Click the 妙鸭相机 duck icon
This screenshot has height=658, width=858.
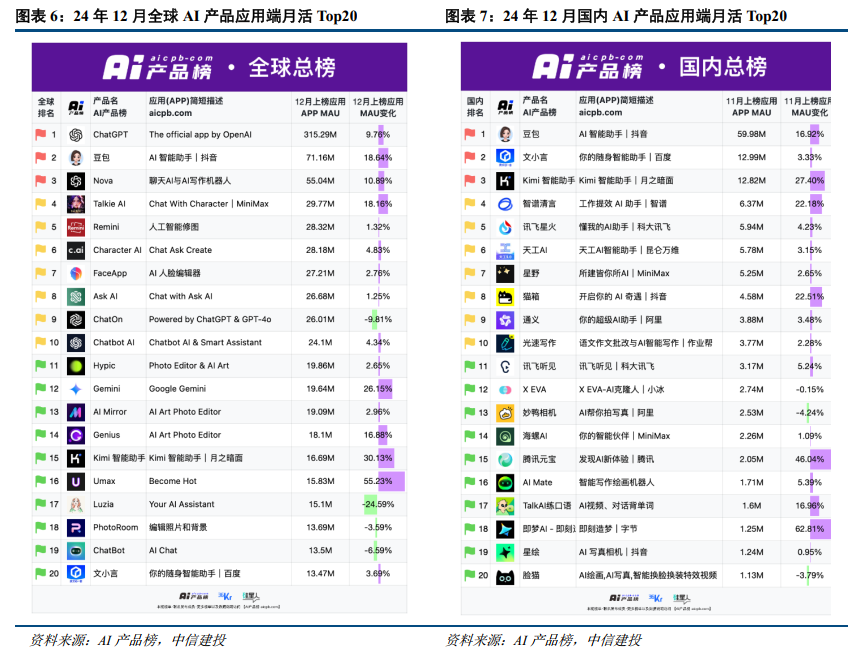tap(505, 413)
